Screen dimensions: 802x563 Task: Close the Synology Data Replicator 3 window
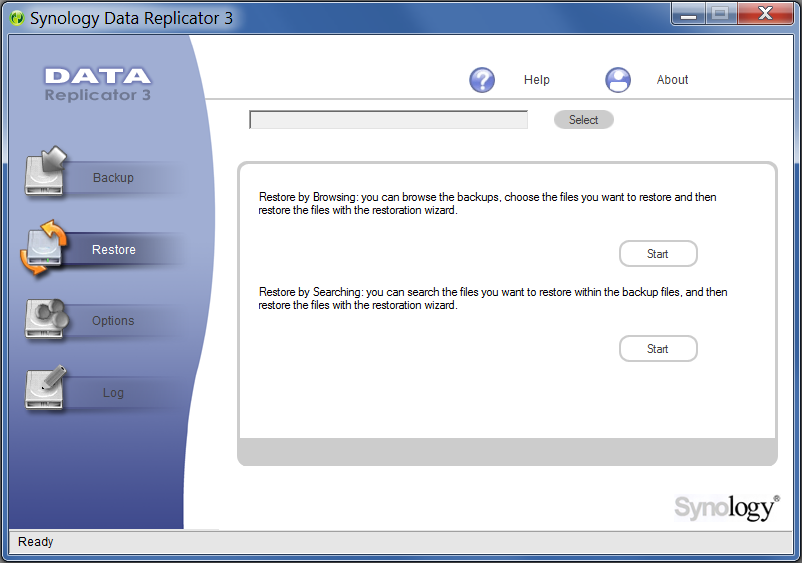pyautogui.click(x=766, y=14)
